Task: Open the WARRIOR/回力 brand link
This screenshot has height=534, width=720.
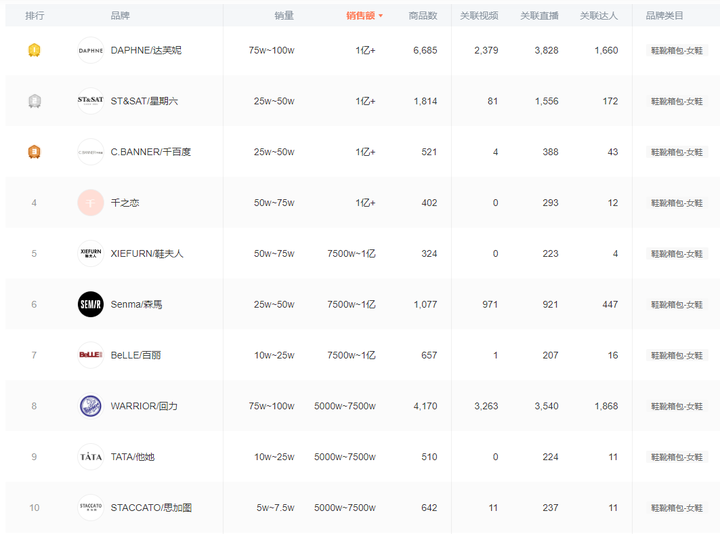Action: click(x=144, y=406)
